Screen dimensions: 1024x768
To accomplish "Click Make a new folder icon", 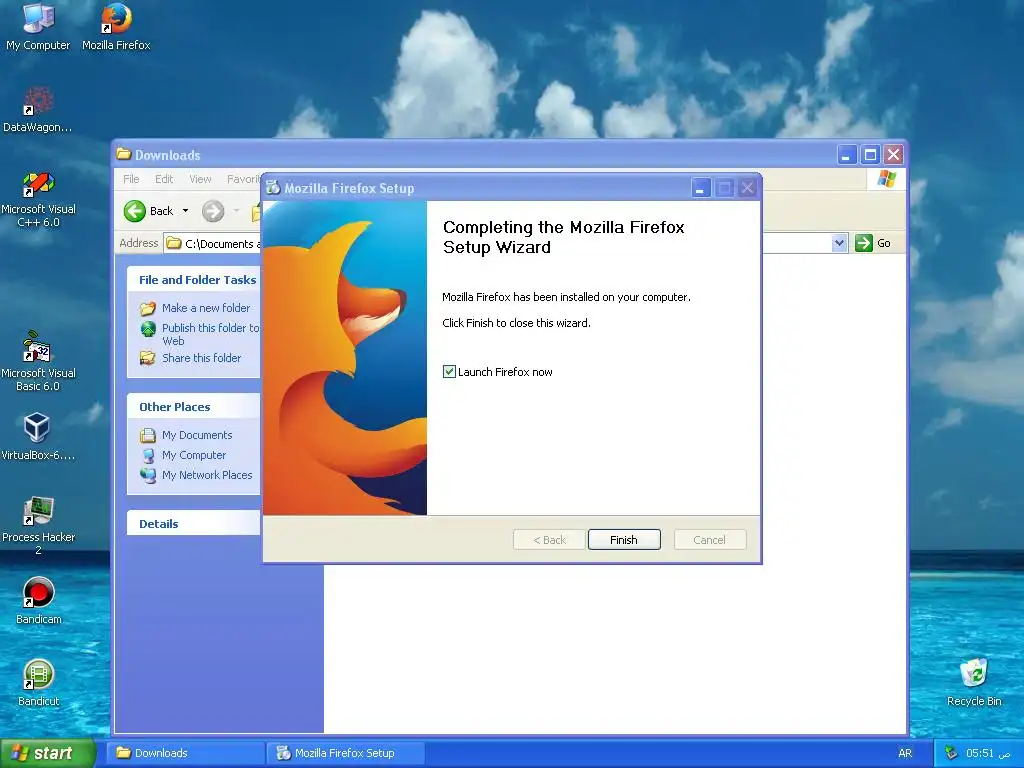I will click(x=148, y=308).
